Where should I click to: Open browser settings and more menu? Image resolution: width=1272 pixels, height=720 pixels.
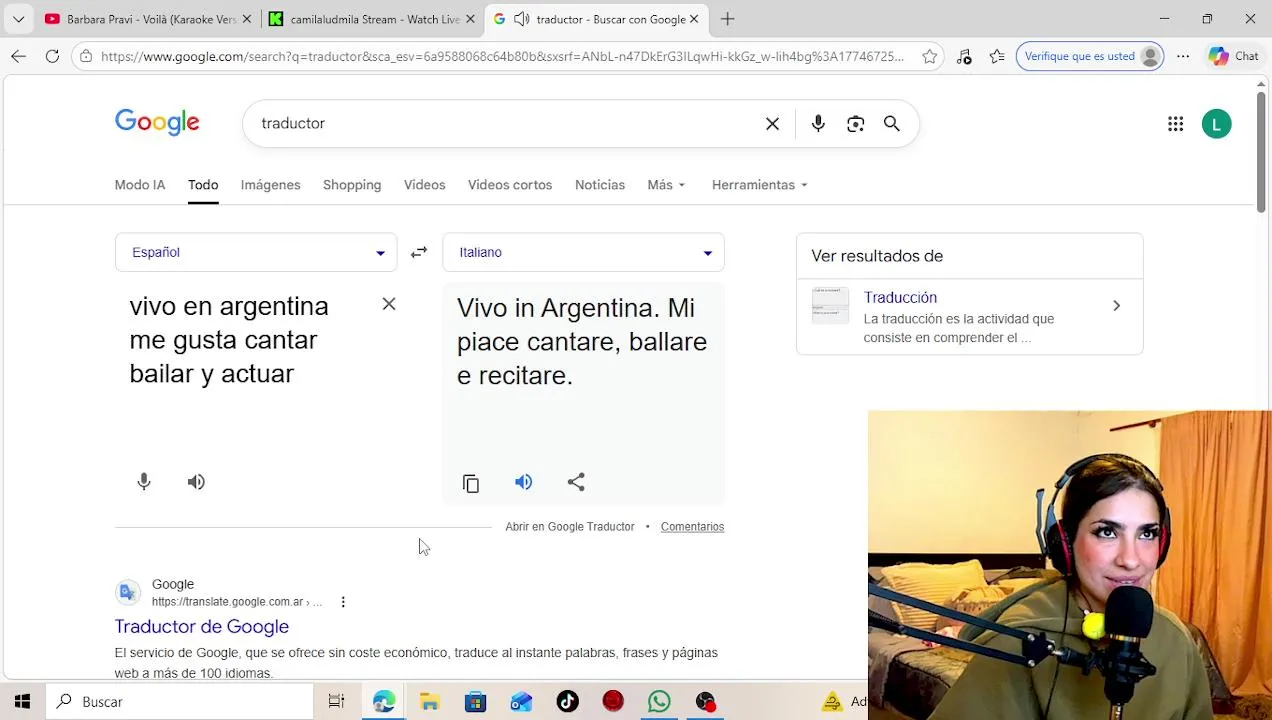(x=1183, y=56)
